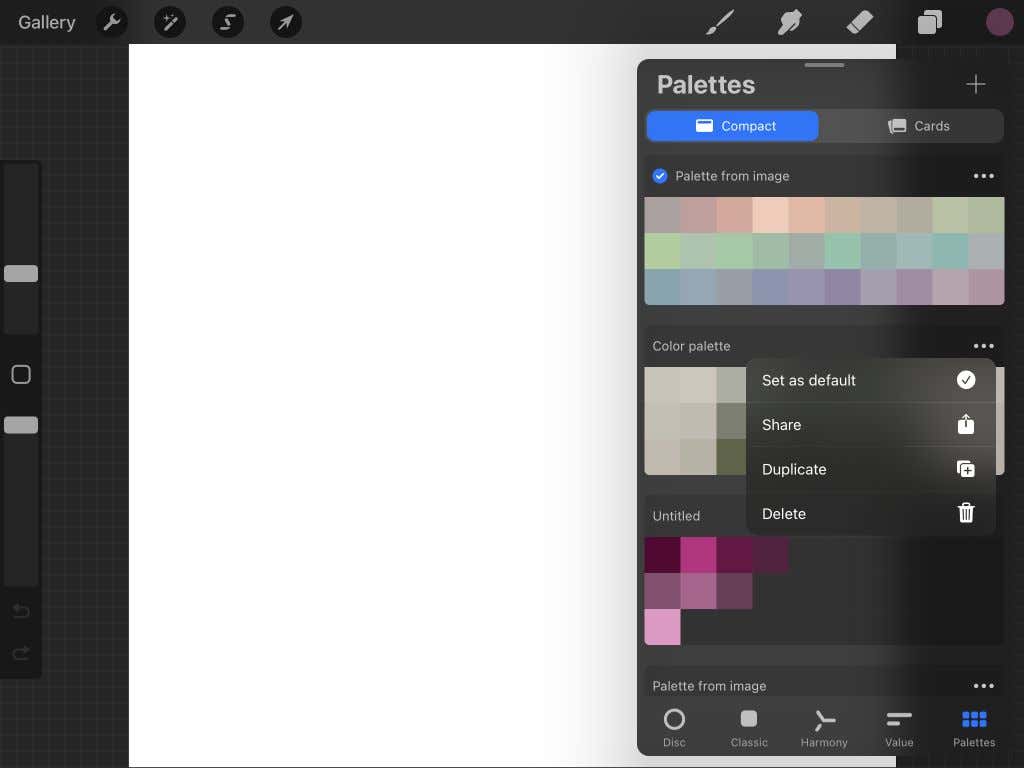
Task: Choose Set as default from context menu
Action: (809, 380)
